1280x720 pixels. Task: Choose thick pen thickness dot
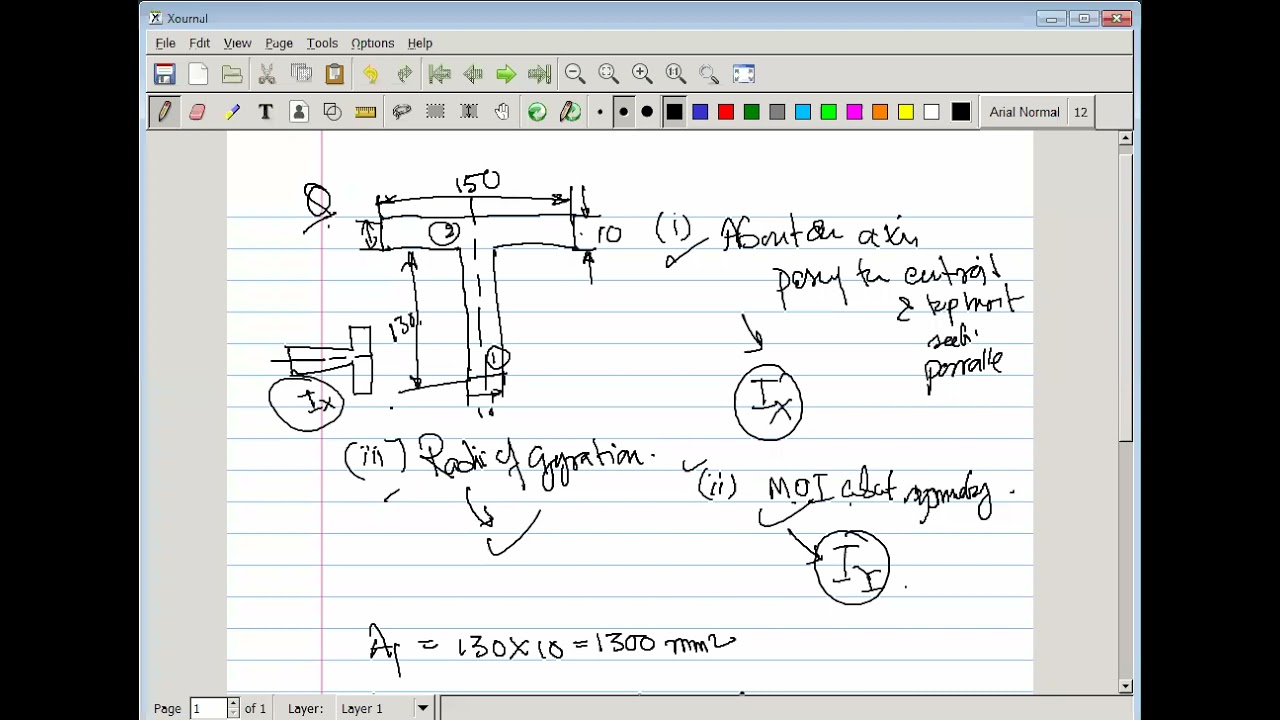(647, 112)
